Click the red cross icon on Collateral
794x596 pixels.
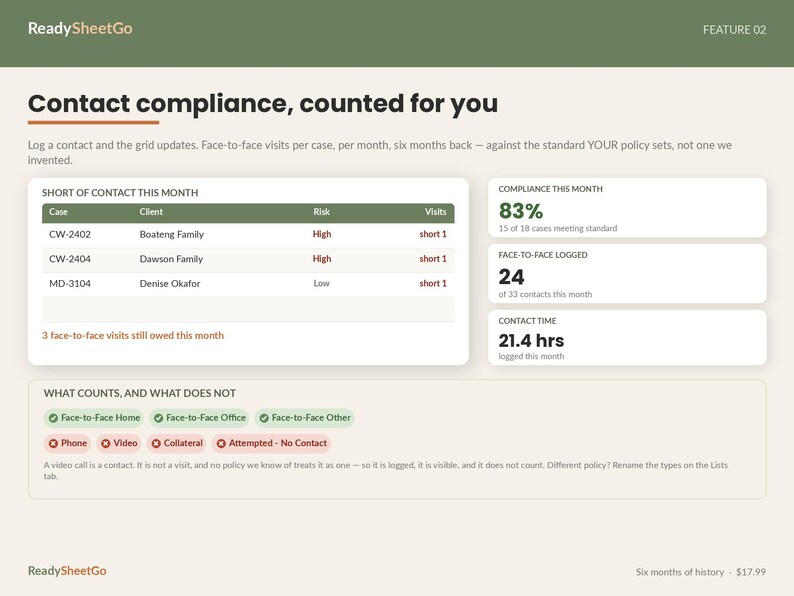tap(156, 444)
